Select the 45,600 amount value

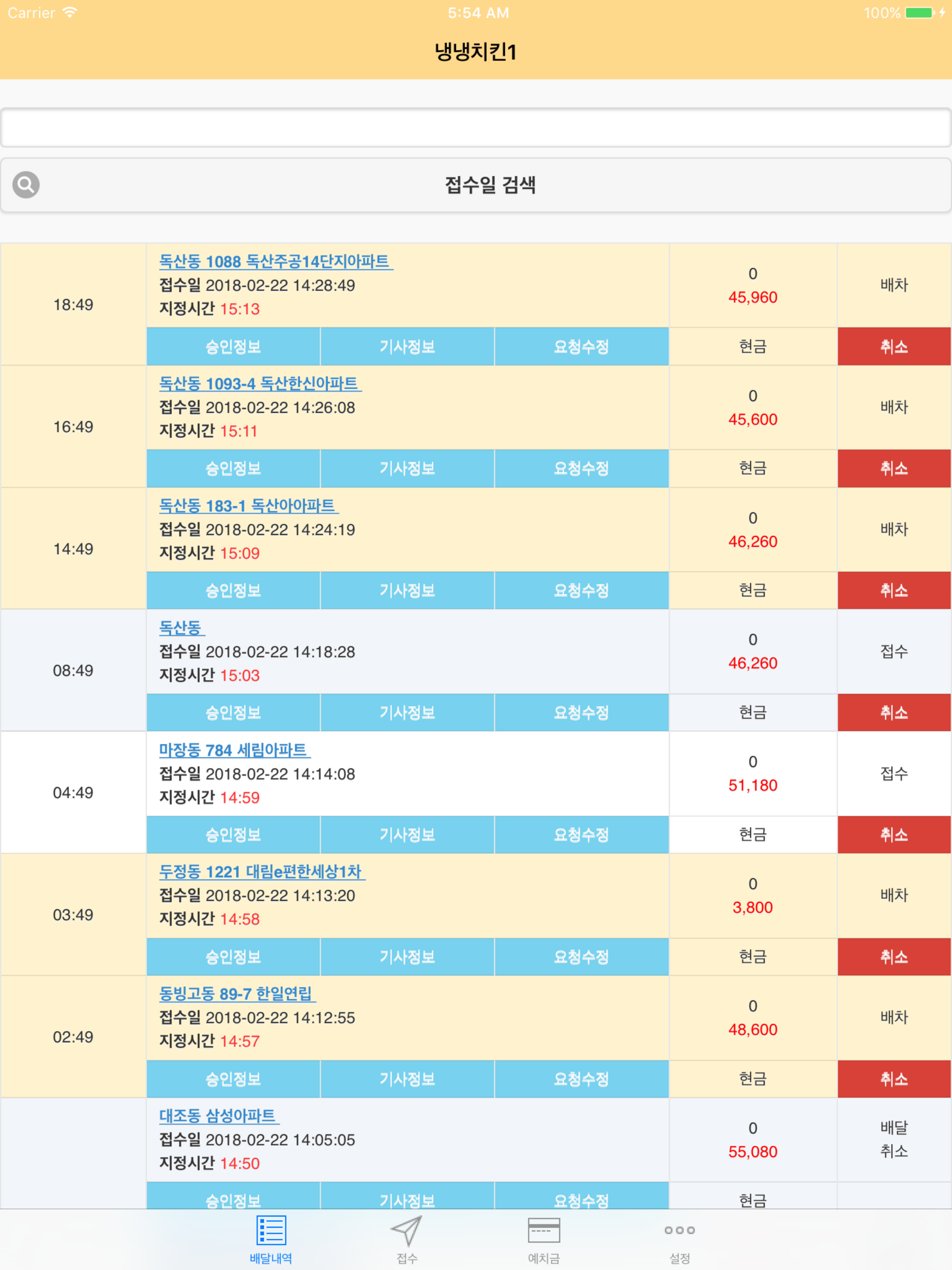(x=753, y=420)
